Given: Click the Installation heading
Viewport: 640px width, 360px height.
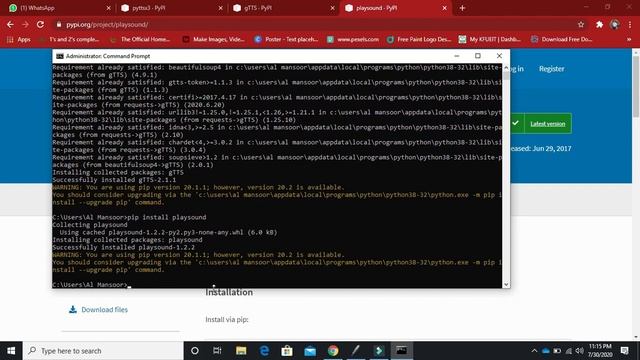Looking at the screenshot, I should tap(229, 292).
